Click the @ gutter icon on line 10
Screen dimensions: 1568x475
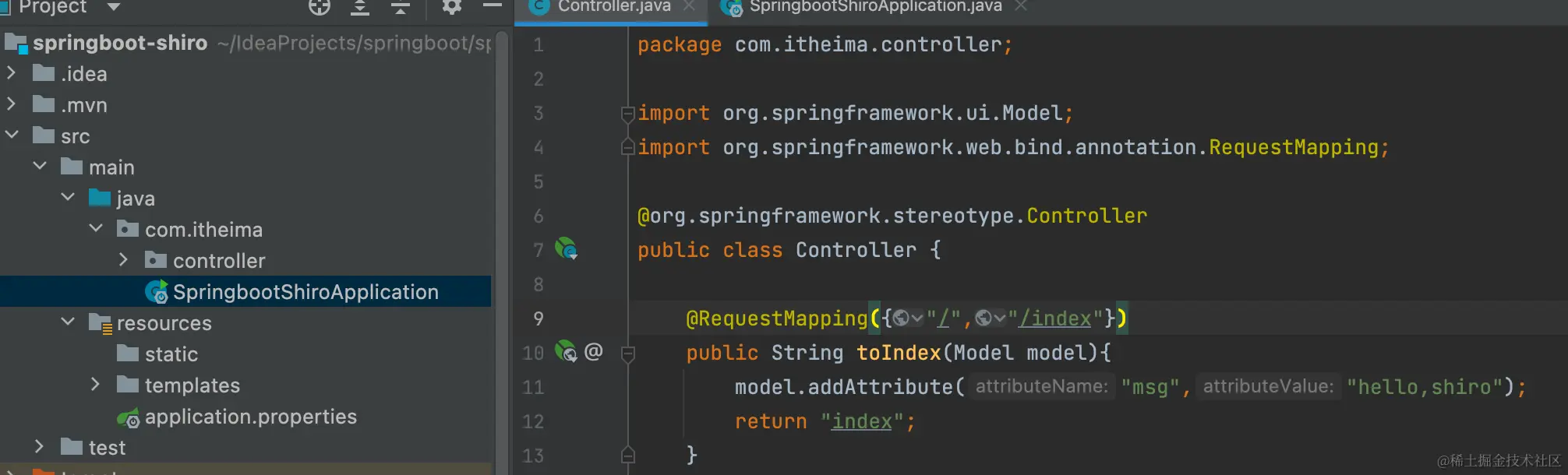pyautogui.click(x=594, y=352)
